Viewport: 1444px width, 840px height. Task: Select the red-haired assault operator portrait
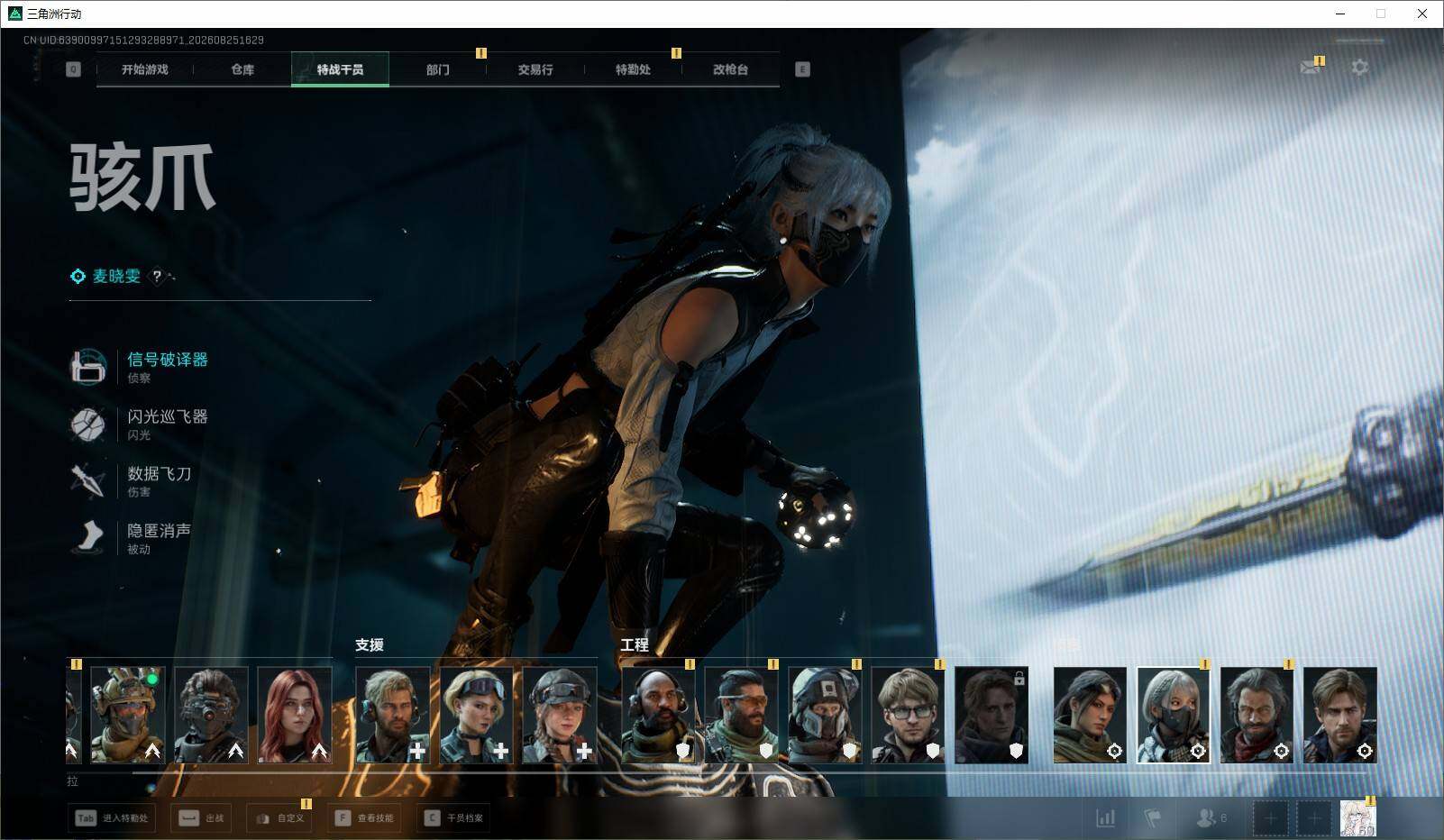(295, 715)
